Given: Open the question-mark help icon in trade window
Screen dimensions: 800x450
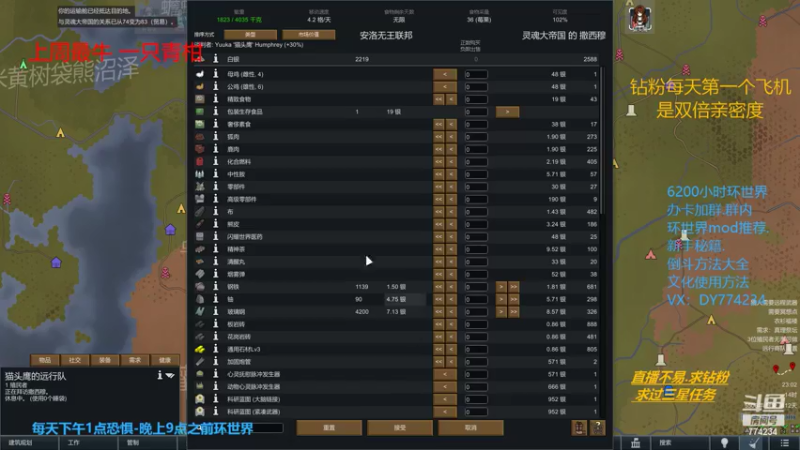Looking at the screenshot, I should [597, 428].
